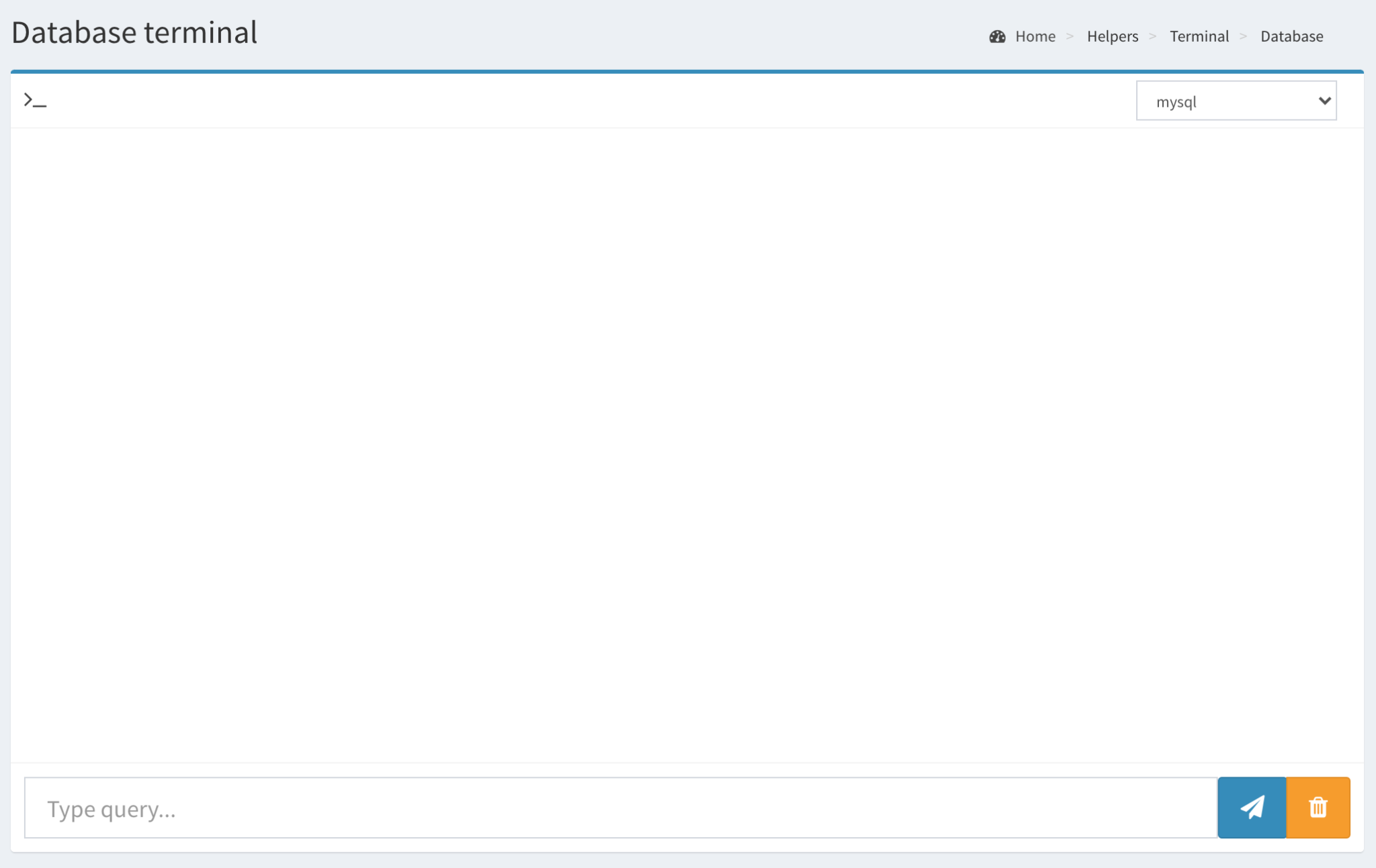The width and height of the screenshot is (1376, 868).
Task: Open the Database breadcrumb link
Action: click(x=1291, y=36)
